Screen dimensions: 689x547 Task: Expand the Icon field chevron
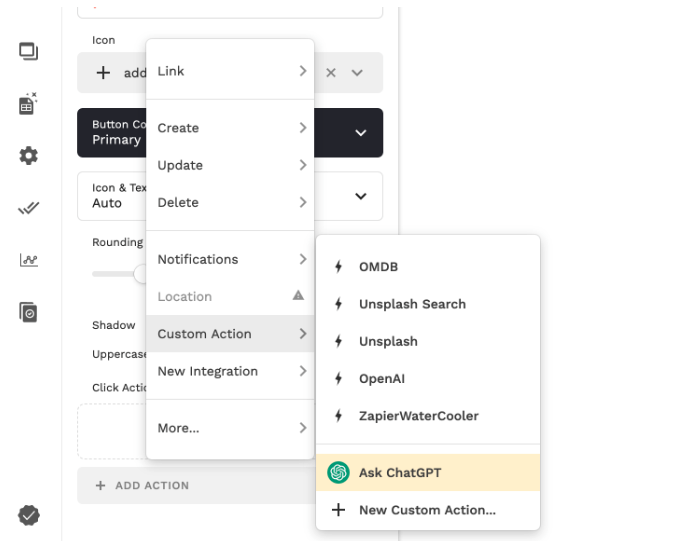357,73
